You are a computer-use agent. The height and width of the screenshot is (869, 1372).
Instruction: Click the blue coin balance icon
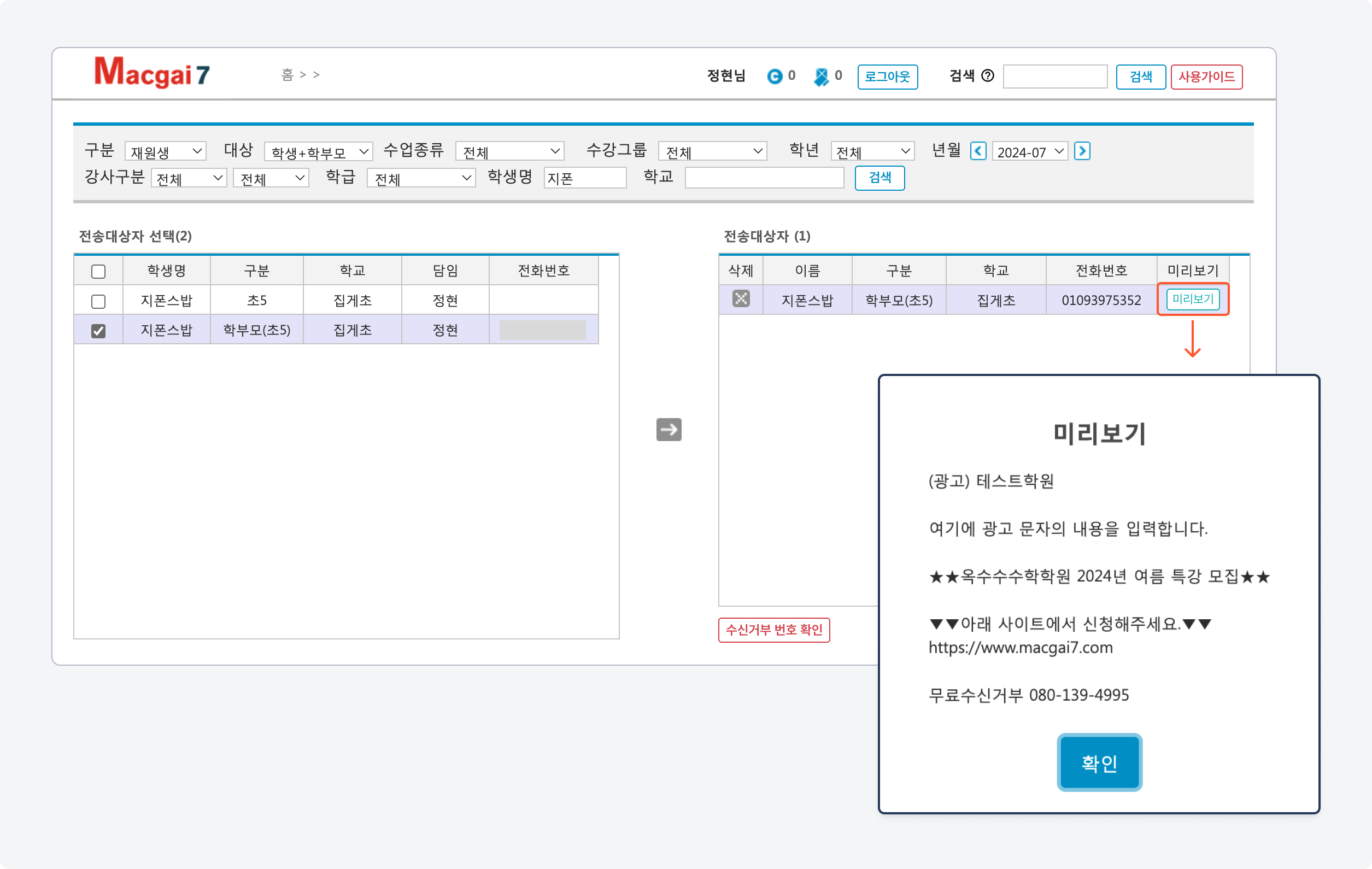click(x=775, y=76)
